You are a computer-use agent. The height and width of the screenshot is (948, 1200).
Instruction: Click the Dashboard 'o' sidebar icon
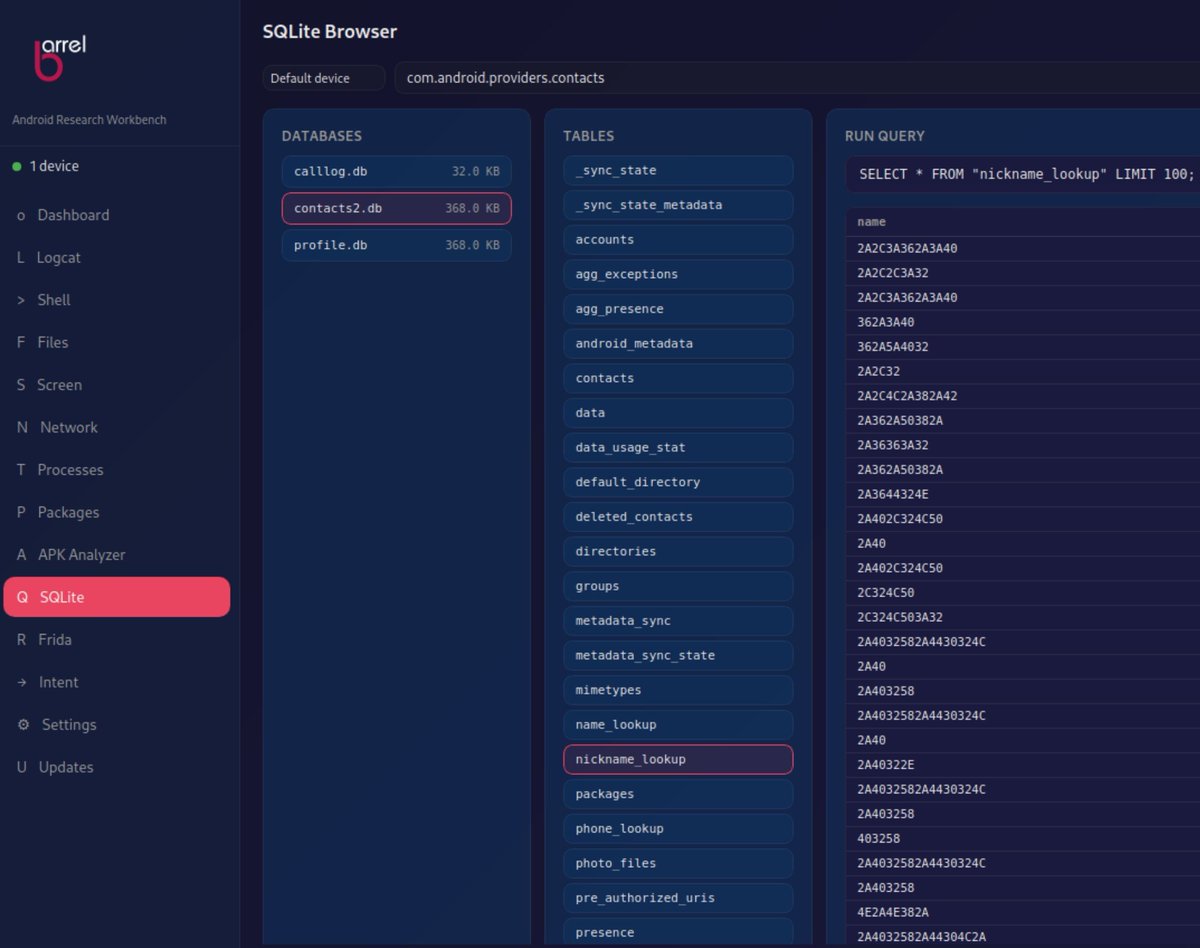point(21,215)
